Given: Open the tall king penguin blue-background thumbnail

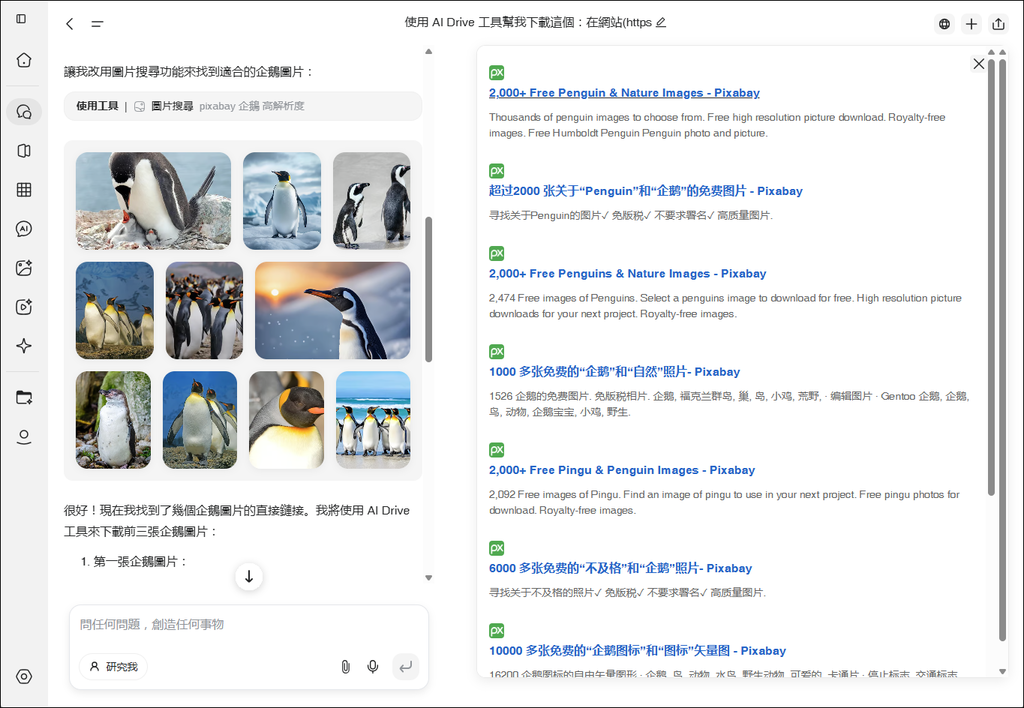Looking at the screenshot, I should pyautogui.click(x=200, y=420).
